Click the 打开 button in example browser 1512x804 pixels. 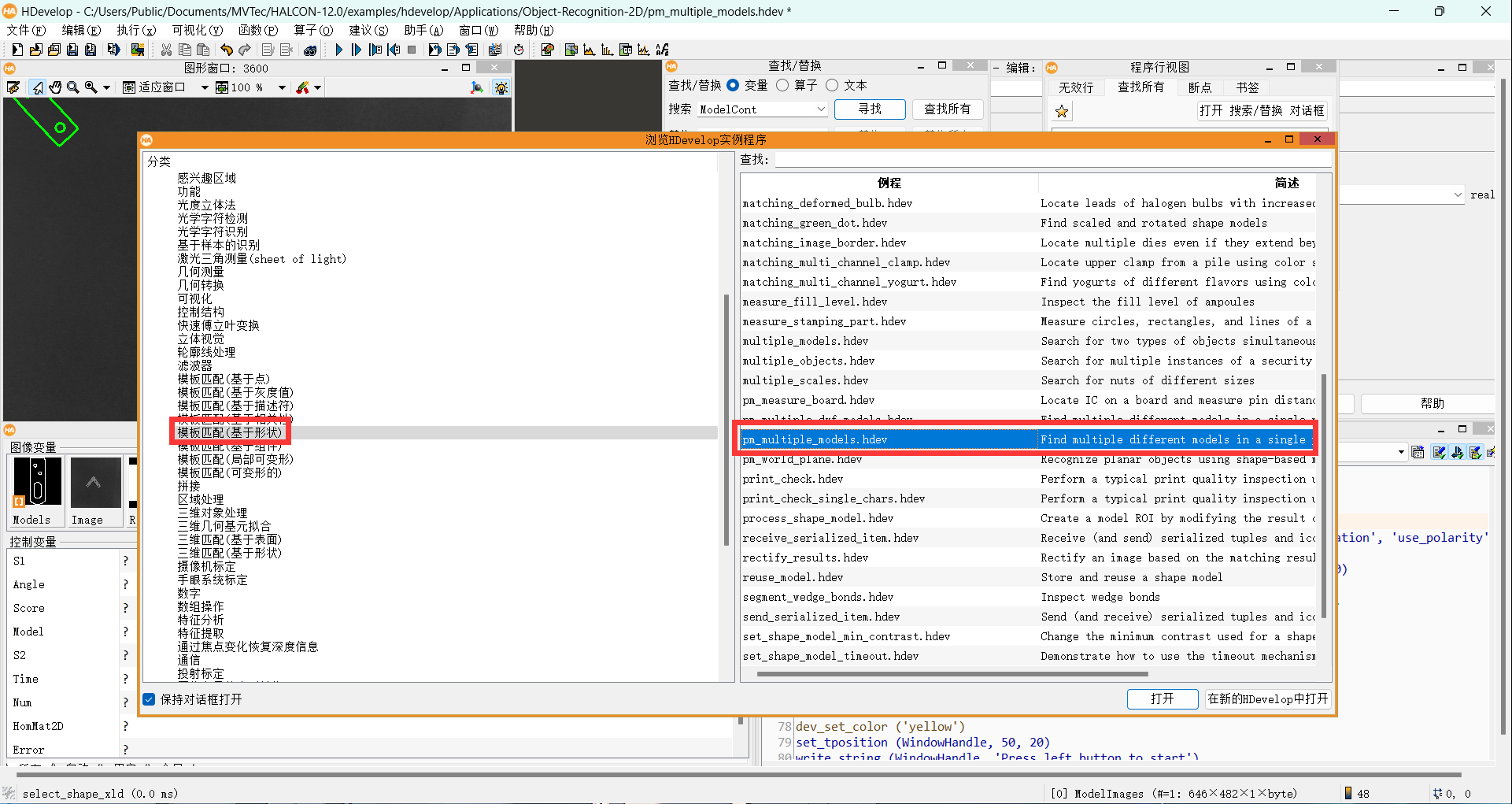(1162, 699)
